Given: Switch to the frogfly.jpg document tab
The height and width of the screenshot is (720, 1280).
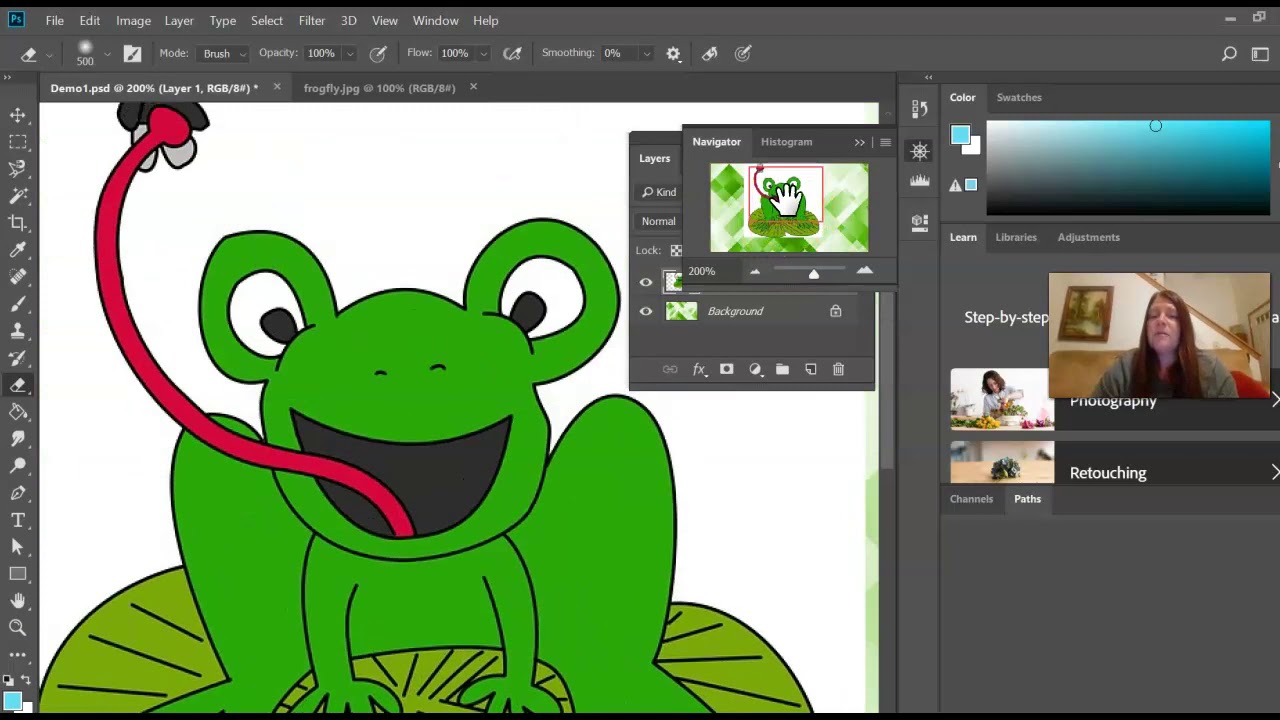Looking at the screenshot, I should [x=379, y=88].
